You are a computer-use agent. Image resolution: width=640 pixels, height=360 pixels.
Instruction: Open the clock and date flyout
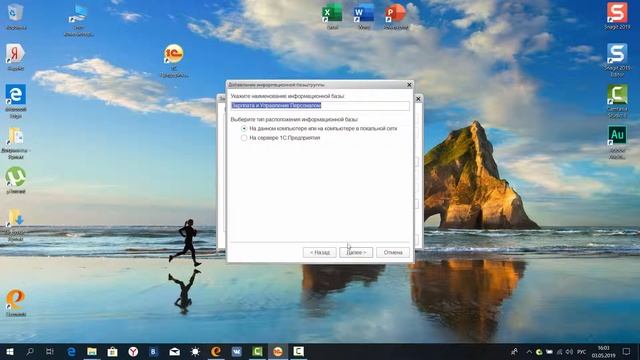point(603,351)
